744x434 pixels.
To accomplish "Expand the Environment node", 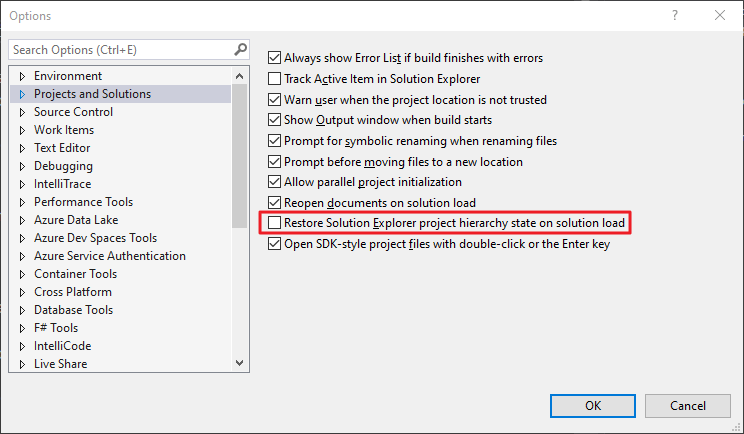I will click(21, 76).
